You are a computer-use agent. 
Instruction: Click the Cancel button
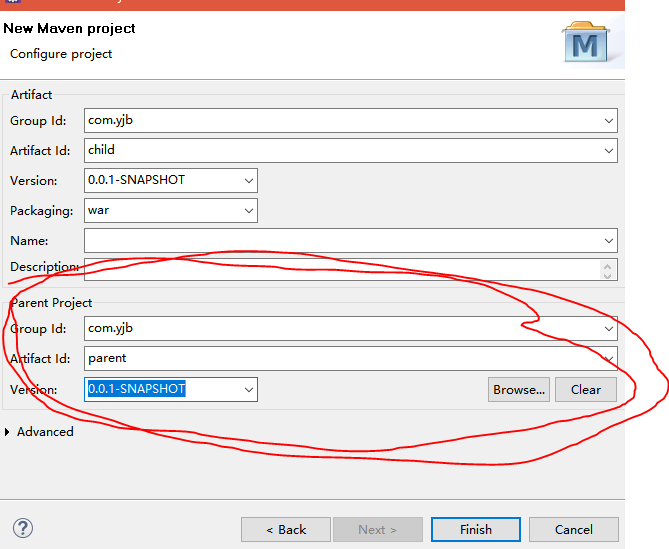click(574, 529)
